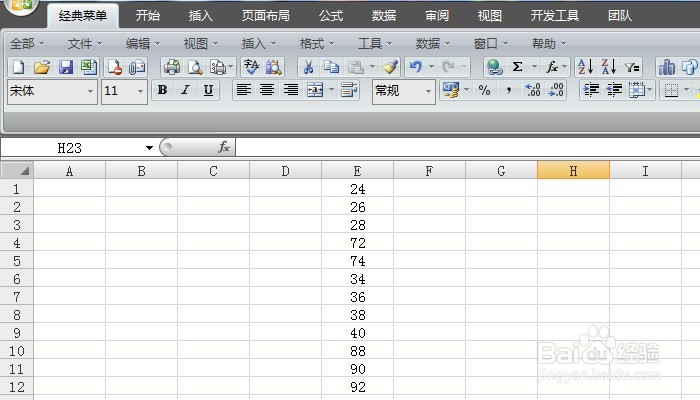Switch to the 页面布局 ribbon tab
Viewport: 700px width, 400px height.
point(266,16)
